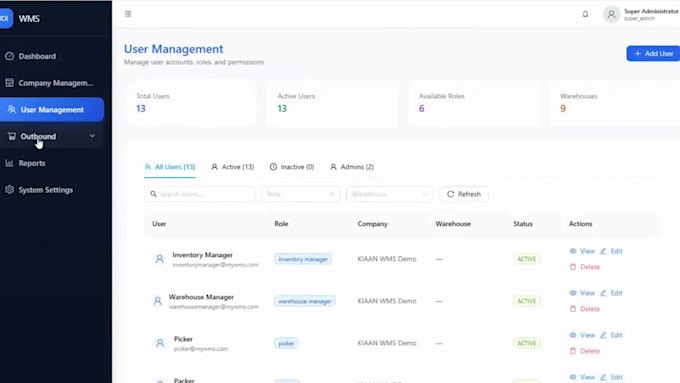
Task: View the Warehouse Manager user
Action: coord(582,293)
